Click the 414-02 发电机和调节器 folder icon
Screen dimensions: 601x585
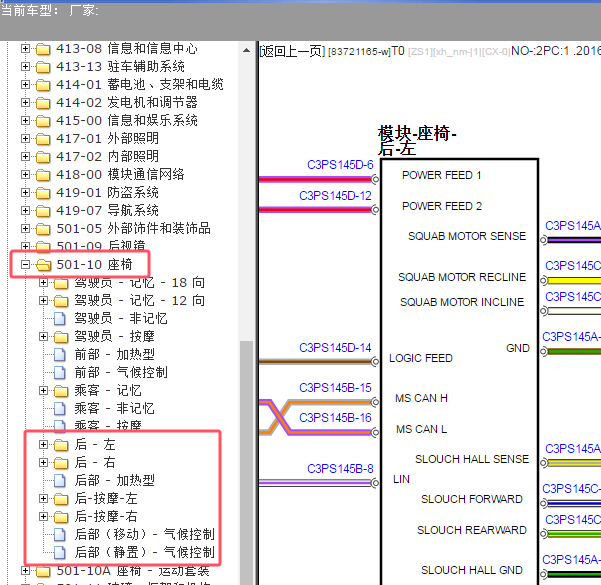pyautogui.click(x=43, y=103)
